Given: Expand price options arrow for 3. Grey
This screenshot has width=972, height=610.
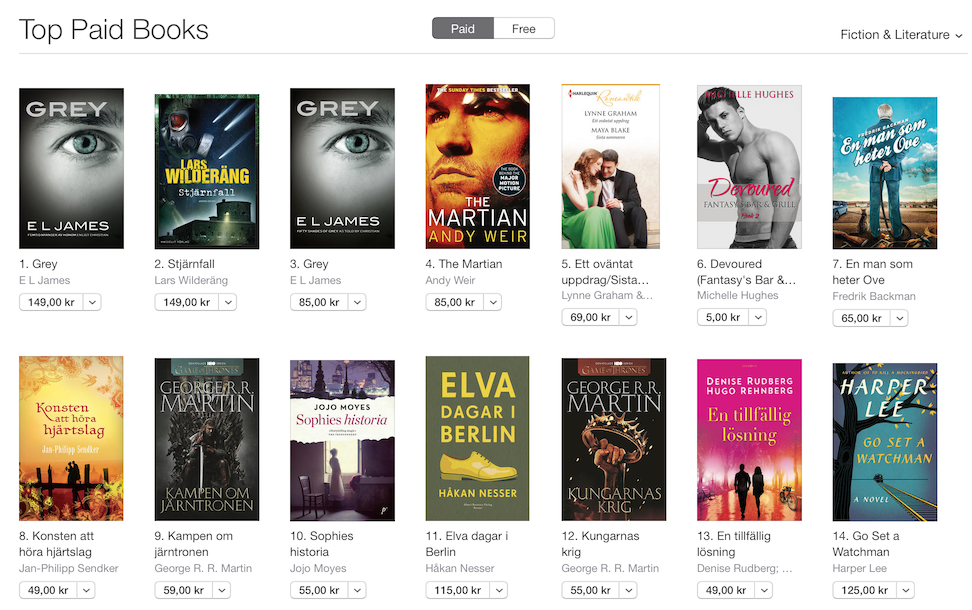Looking at the screenshot, I should tap(357, 302).
